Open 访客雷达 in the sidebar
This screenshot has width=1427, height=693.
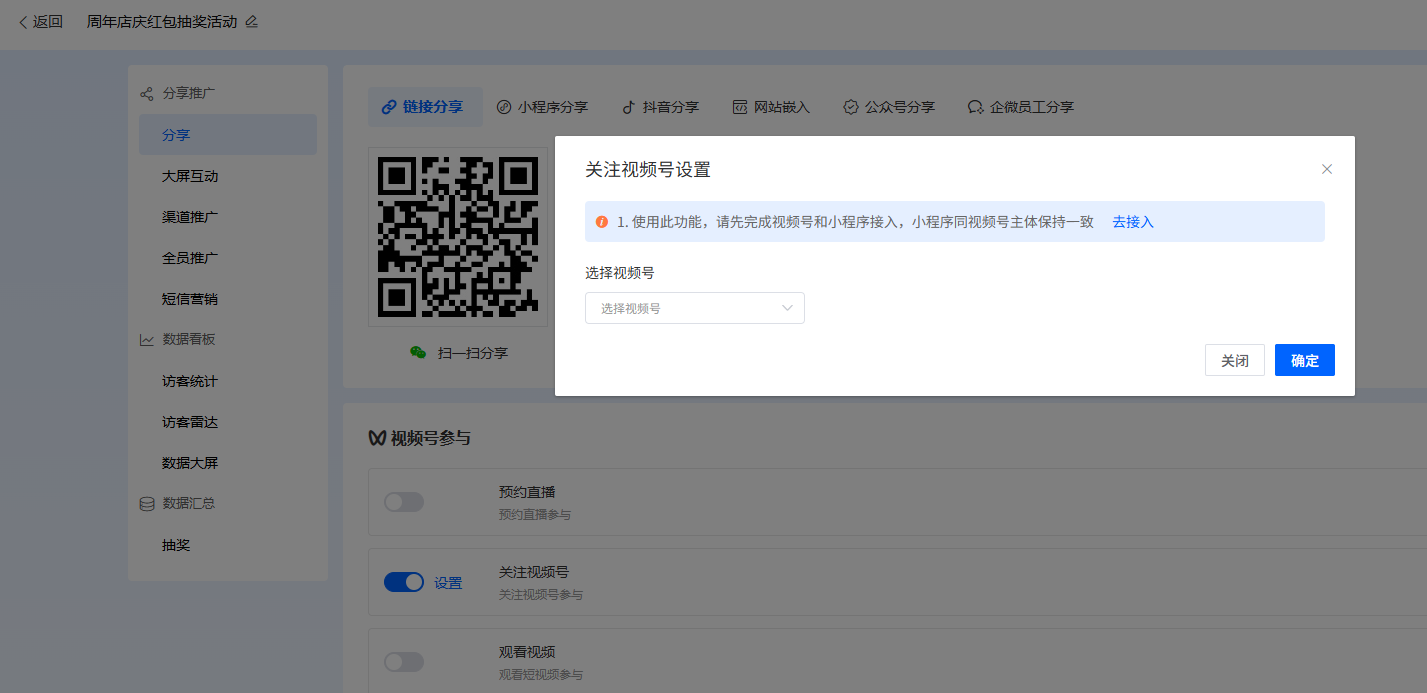(x=190, y=422)
